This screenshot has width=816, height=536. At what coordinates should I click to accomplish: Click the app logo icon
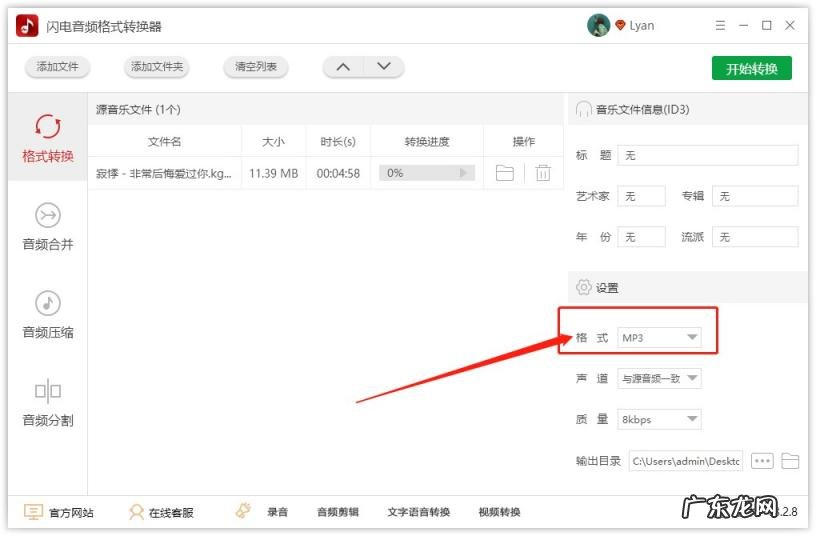(x=27, y=25)
